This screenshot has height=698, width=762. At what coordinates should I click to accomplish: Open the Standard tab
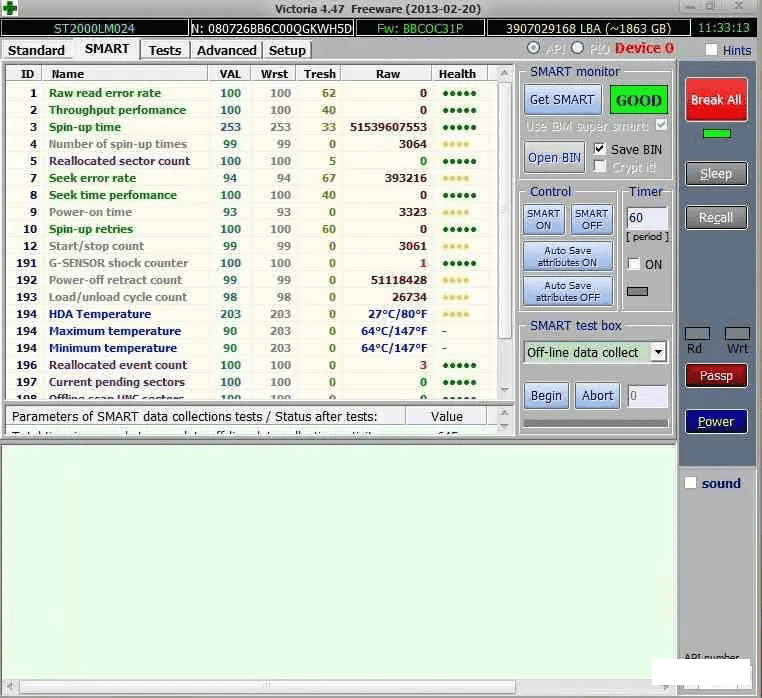coord(36,50)
